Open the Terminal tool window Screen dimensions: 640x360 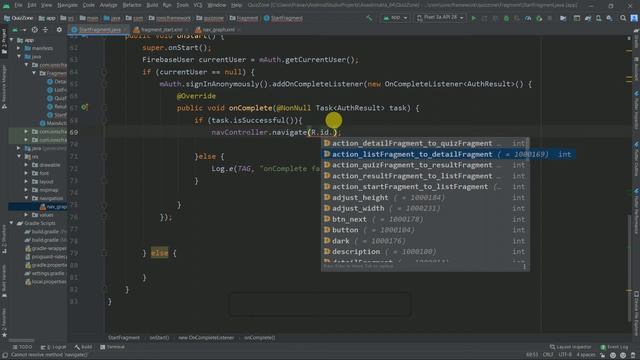(112, 347)
